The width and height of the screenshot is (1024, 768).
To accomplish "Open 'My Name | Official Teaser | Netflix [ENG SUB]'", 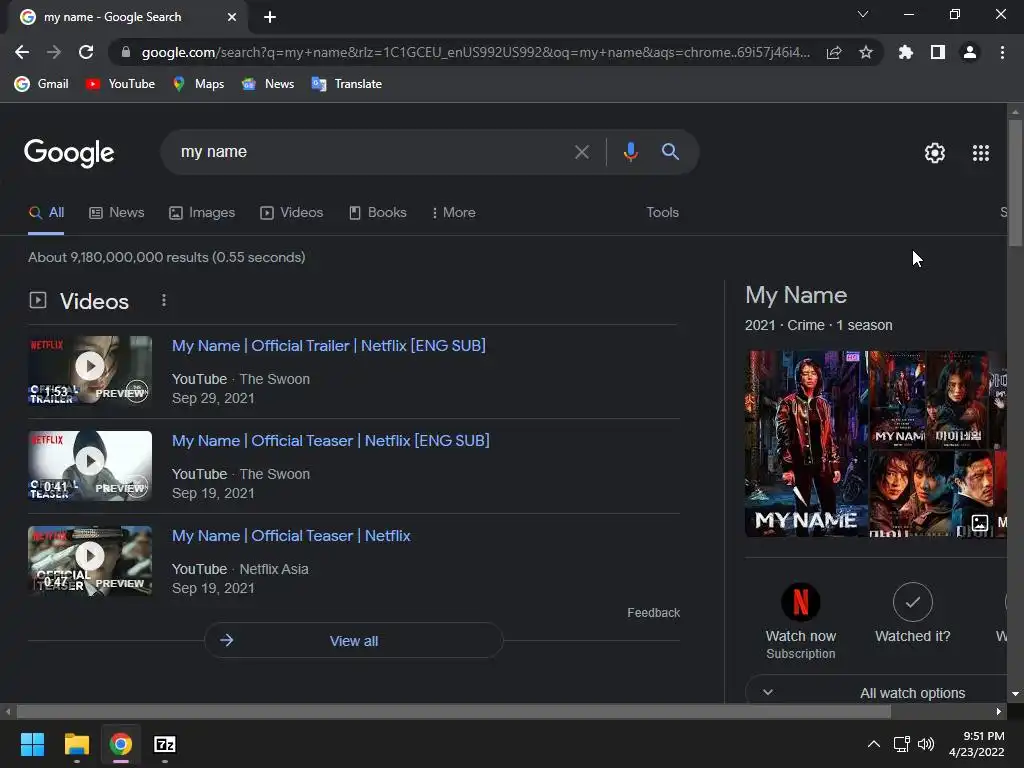I will 330,441.
